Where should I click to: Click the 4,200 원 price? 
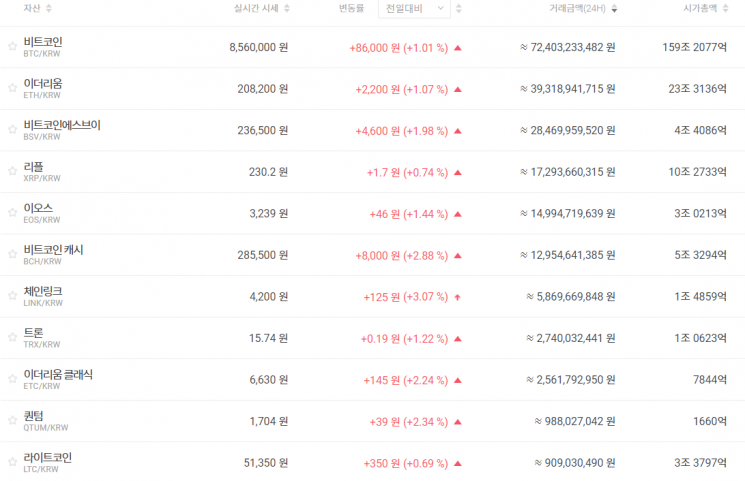(269, 297)
